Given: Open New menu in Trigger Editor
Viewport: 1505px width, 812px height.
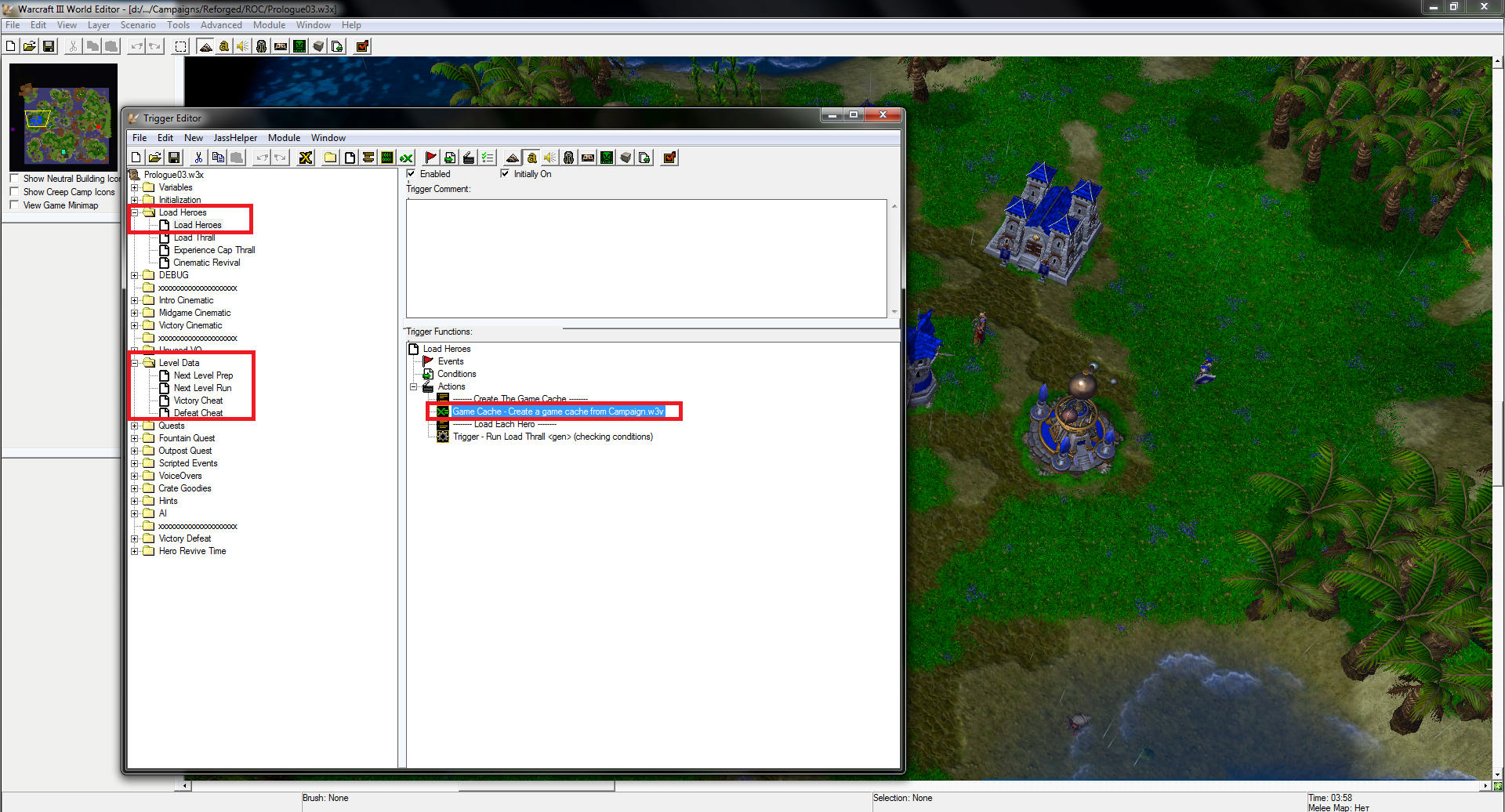Looking at the screenshot, I should 194,138.
